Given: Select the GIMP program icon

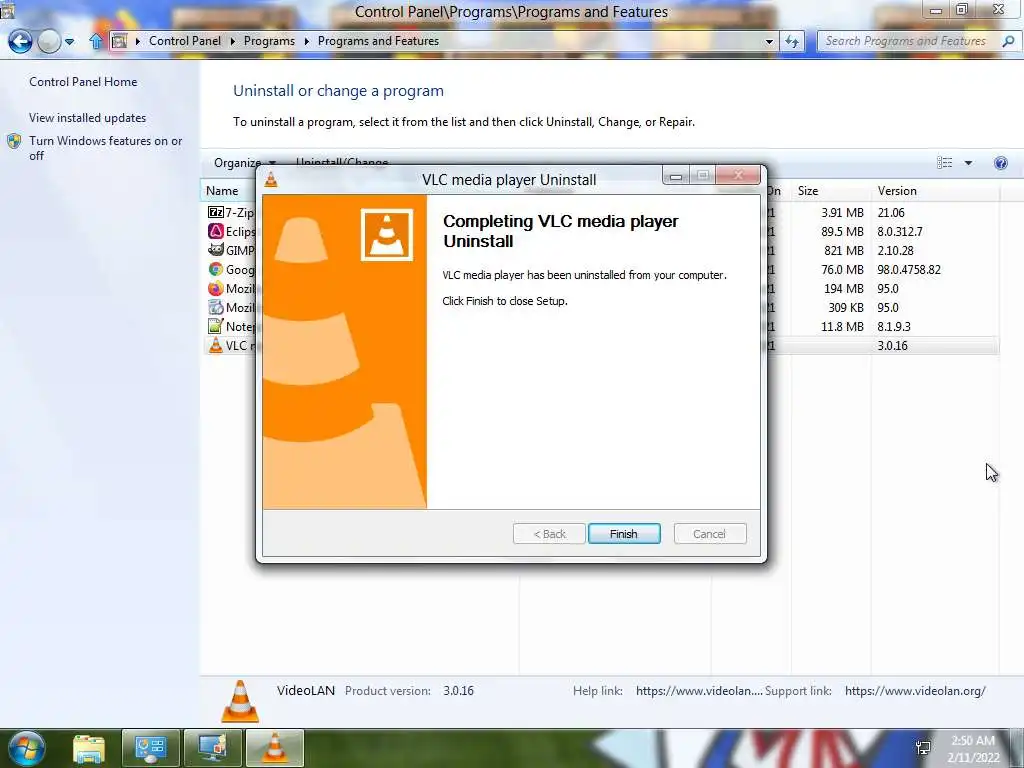Looking at the screenshot, I should tap(216, 250).
